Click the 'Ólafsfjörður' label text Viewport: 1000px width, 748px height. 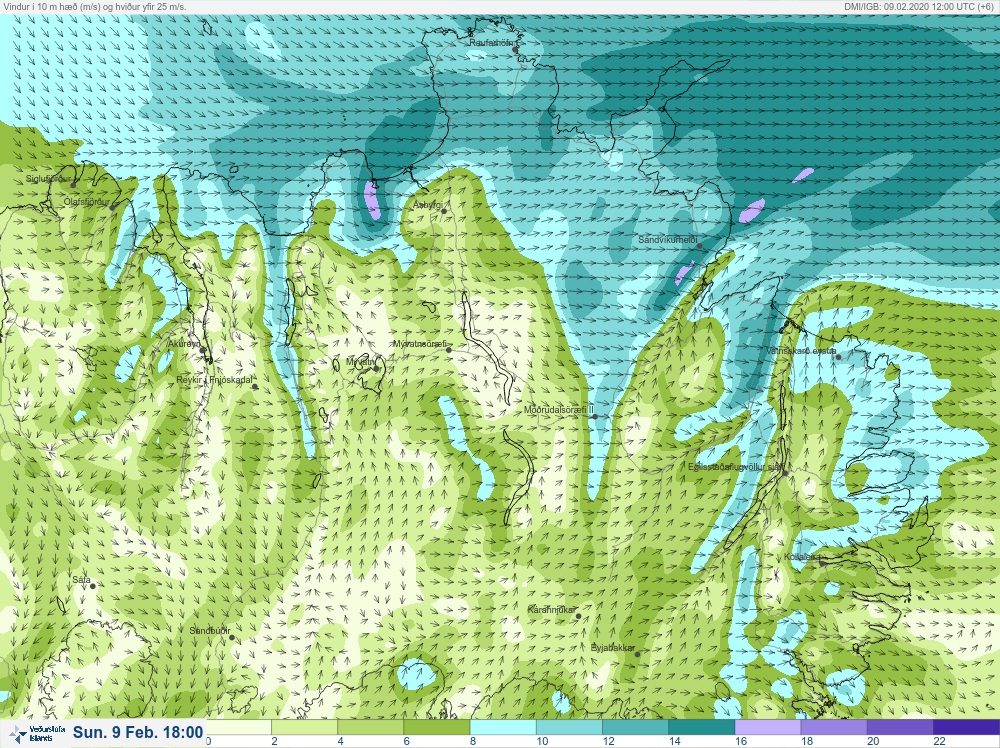(87, 202)
